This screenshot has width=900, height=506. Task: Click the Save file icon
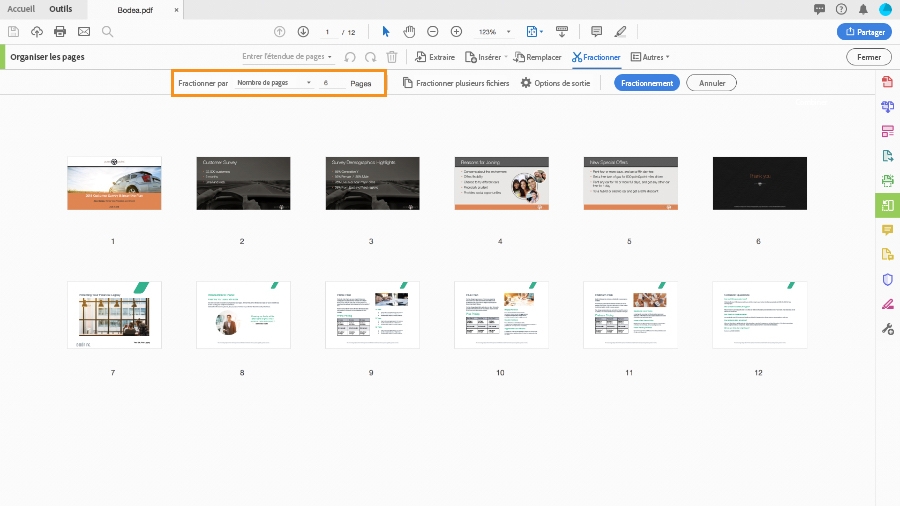coord(13,32)
